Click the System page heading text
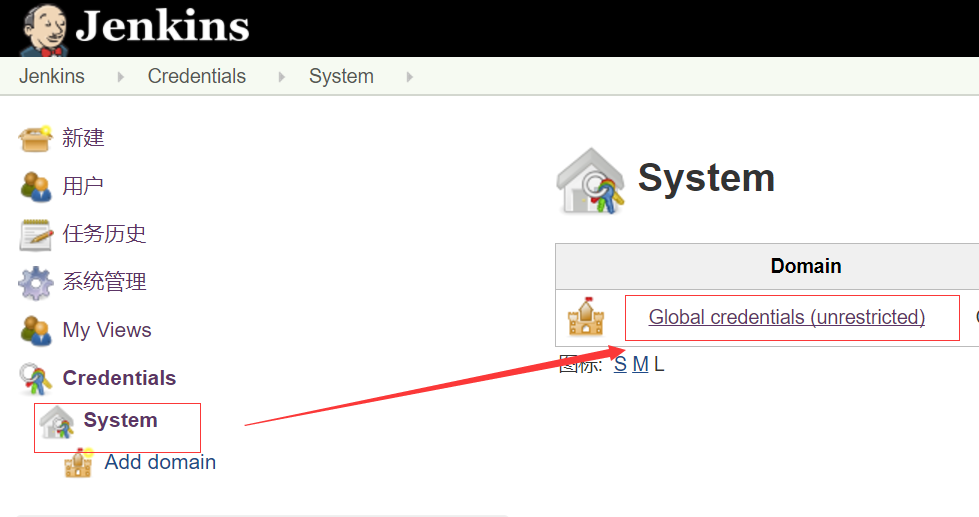Image resolution: width=979 pixels, height=517 pixels. [x=706, y=178]
